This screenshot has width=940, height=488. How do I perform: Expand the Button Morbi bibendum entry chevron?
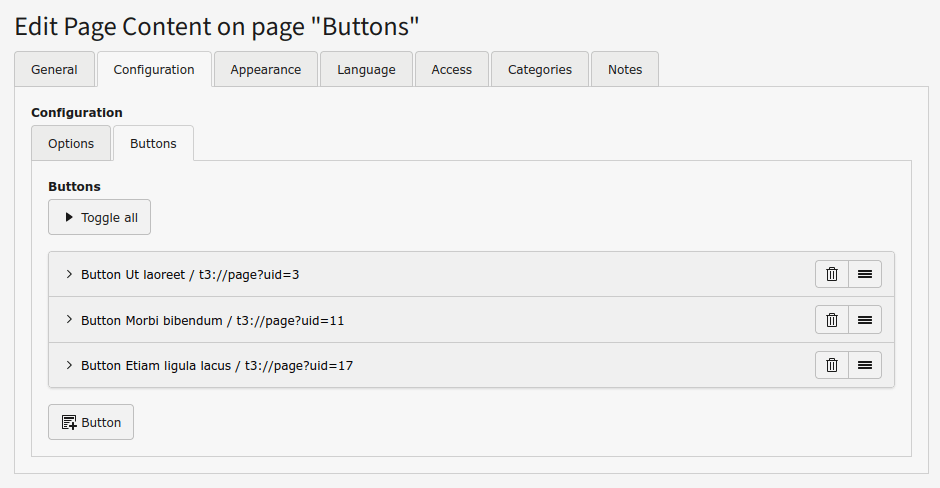[x=69, y=320]
